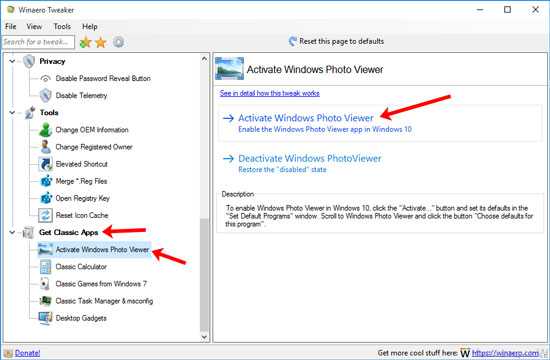The image size is (550, 360).
Task: Select the Get Classic Apps category label
Action: click(x=68, y=232)
